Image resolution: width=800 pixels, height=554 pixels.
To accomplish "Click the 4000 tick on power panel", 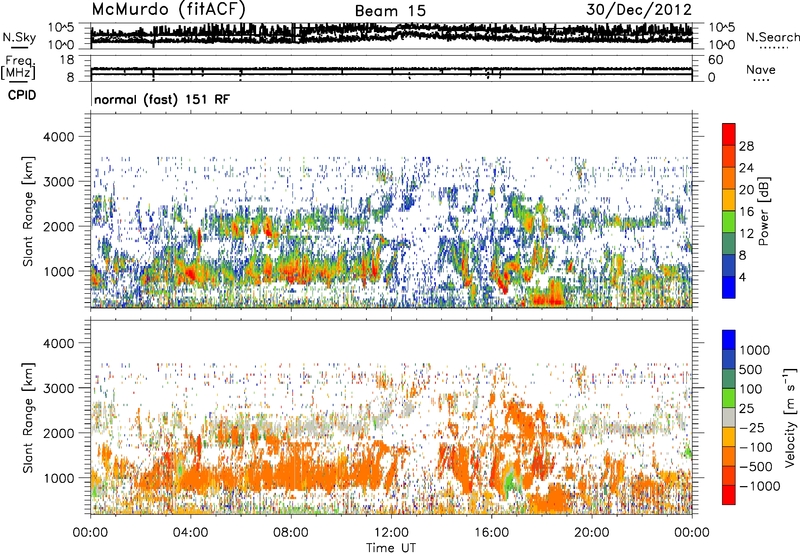I will tap(61, 137).
